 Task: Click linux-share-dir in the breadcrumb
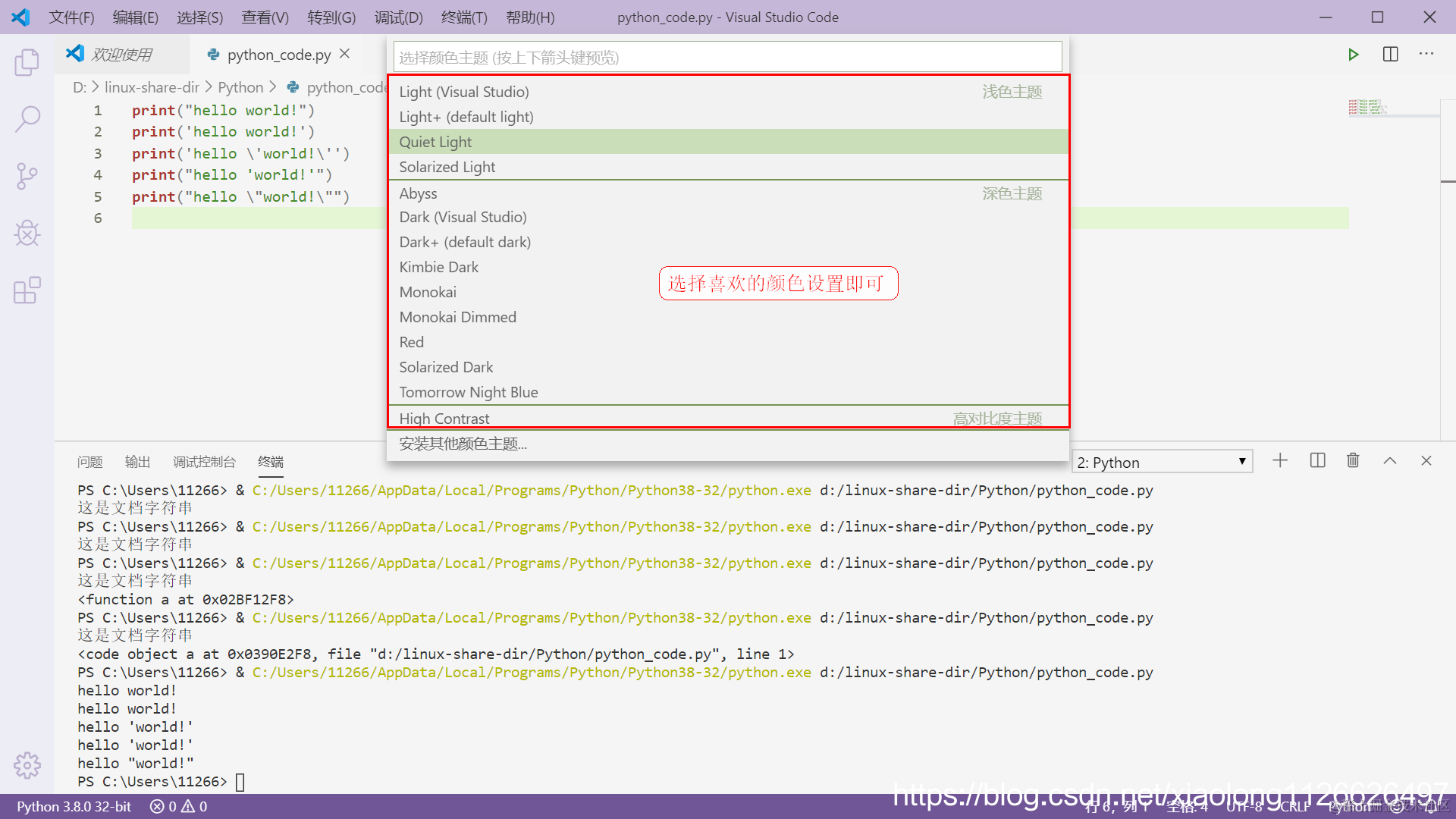152,87
